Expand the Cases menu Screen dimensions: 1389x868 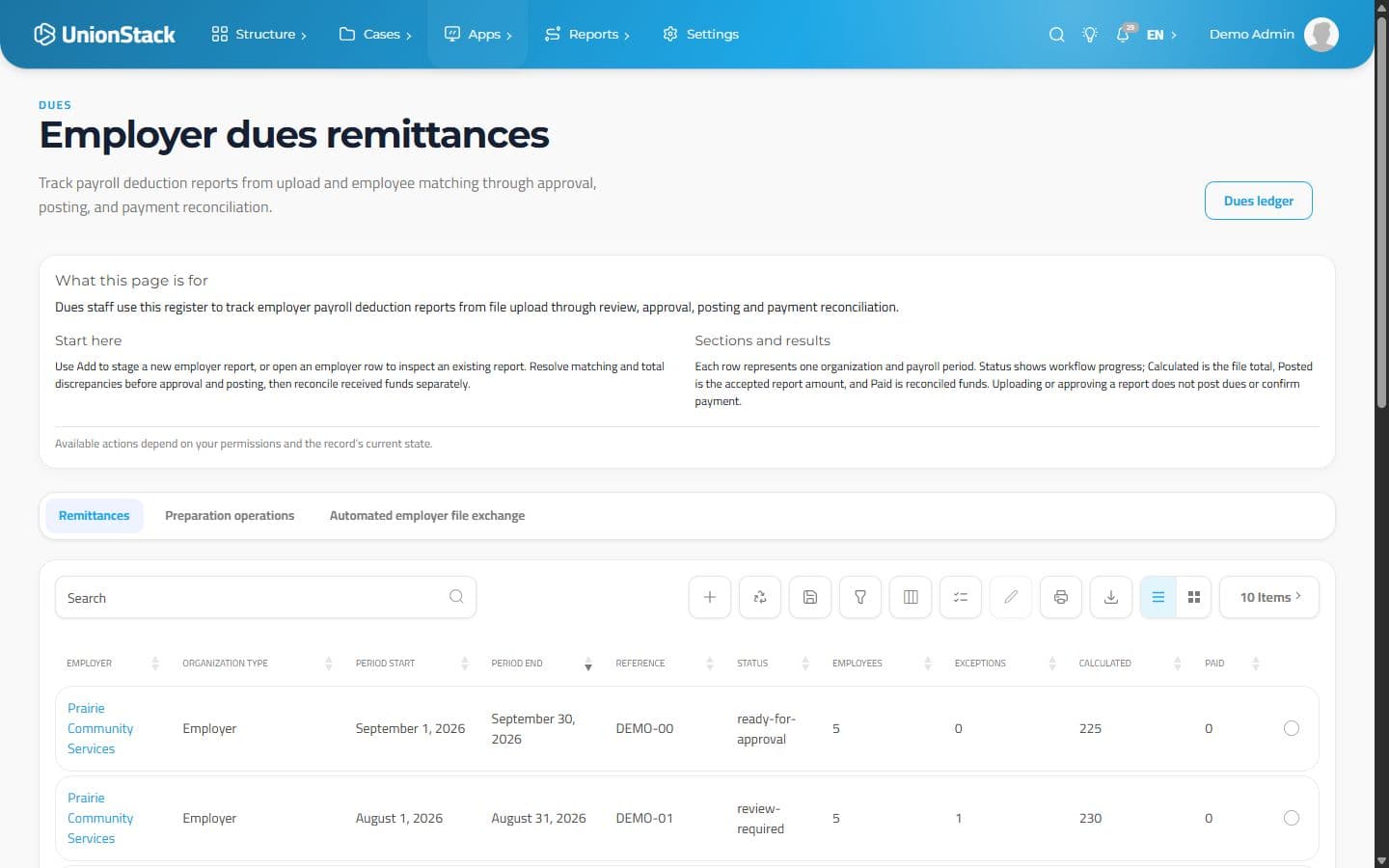[x=375, y=35]
